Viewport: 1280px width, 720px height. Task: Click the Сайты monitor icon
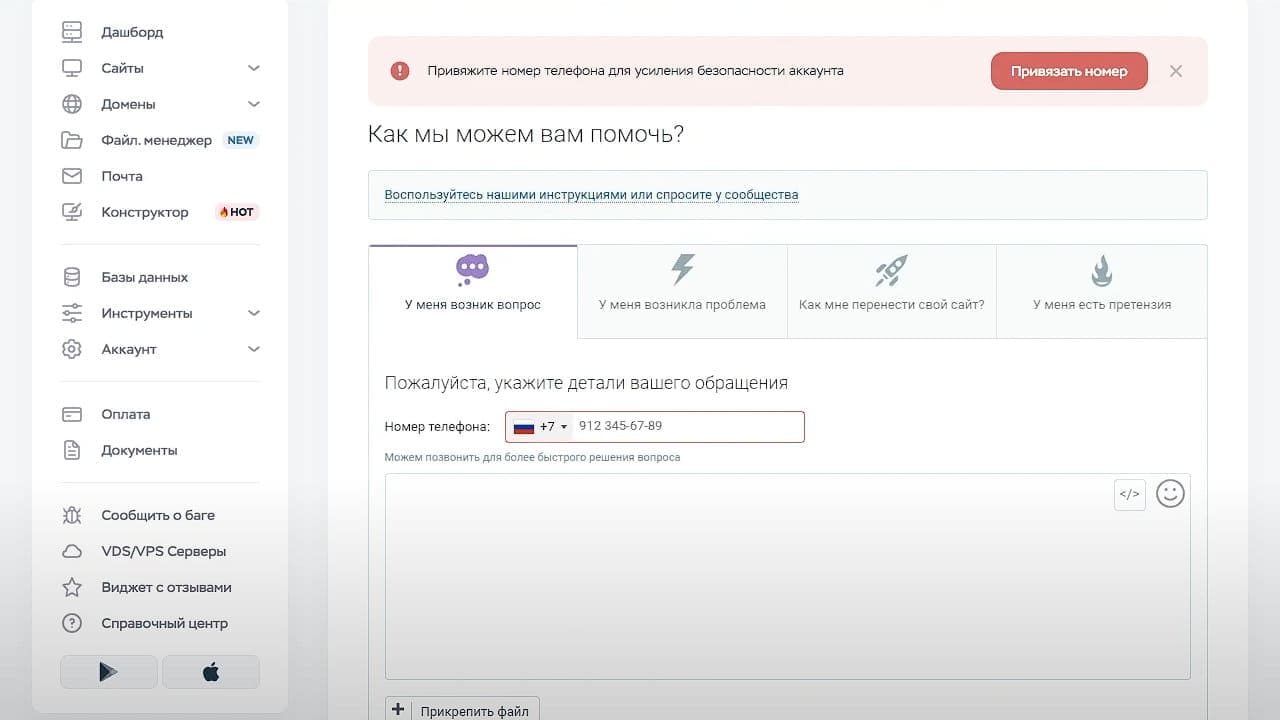(x=72, y=68)
